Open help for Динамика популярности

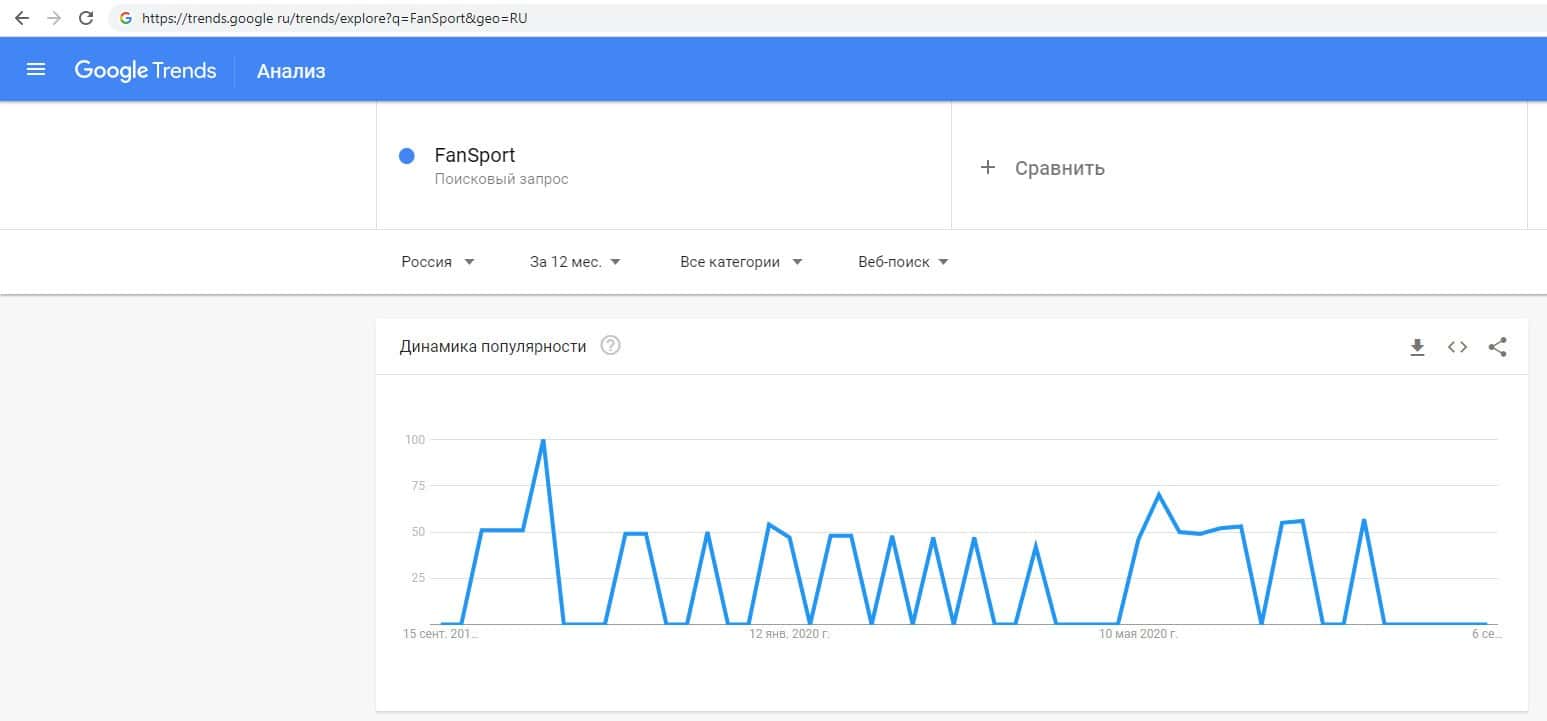click(x=610, y=346)
